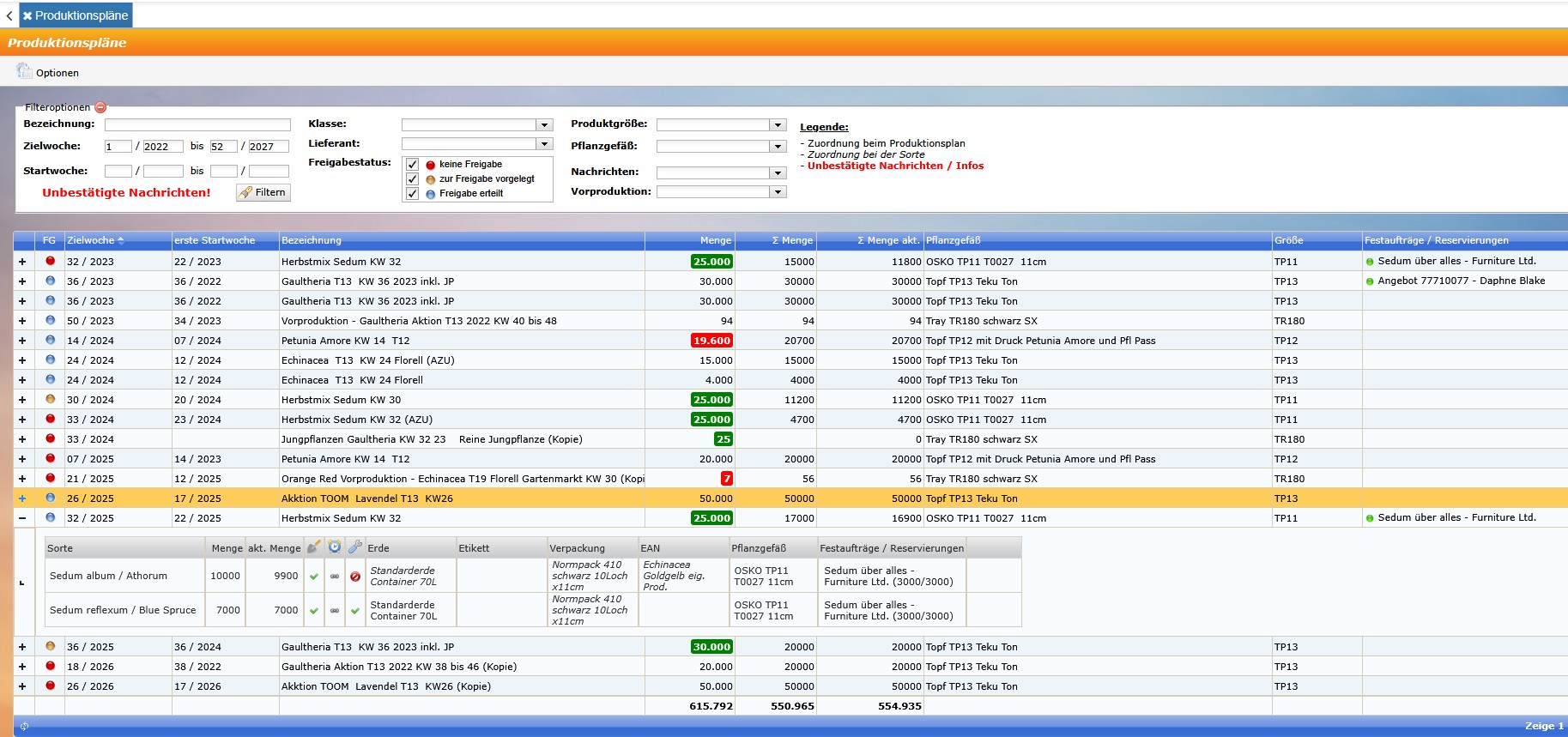Click the shovel column header icon
The height and width of the screenshot is (737, 1568).
coord(314,547)
